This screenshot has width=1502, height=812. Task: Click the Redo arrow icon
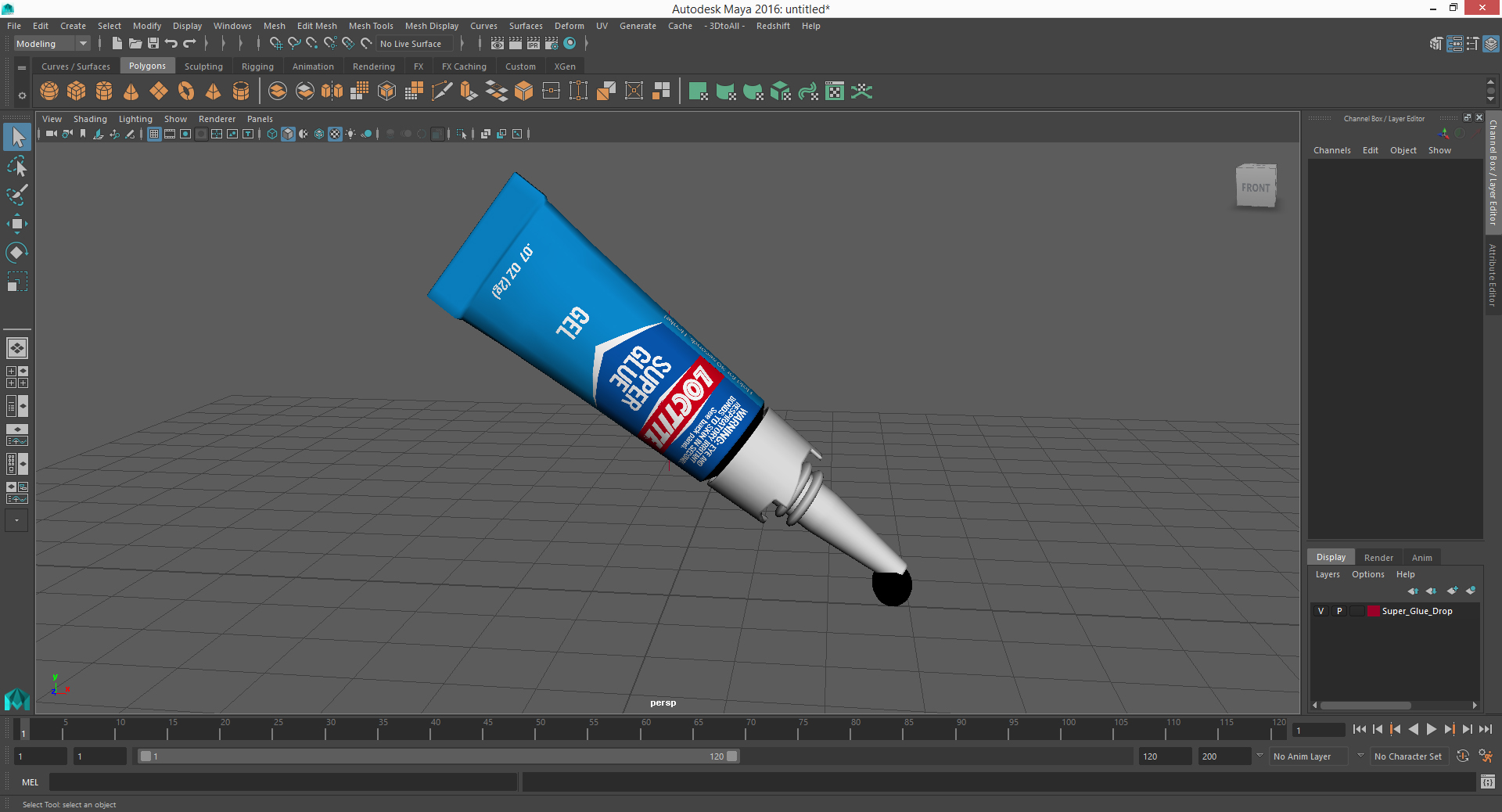[189, 44]
